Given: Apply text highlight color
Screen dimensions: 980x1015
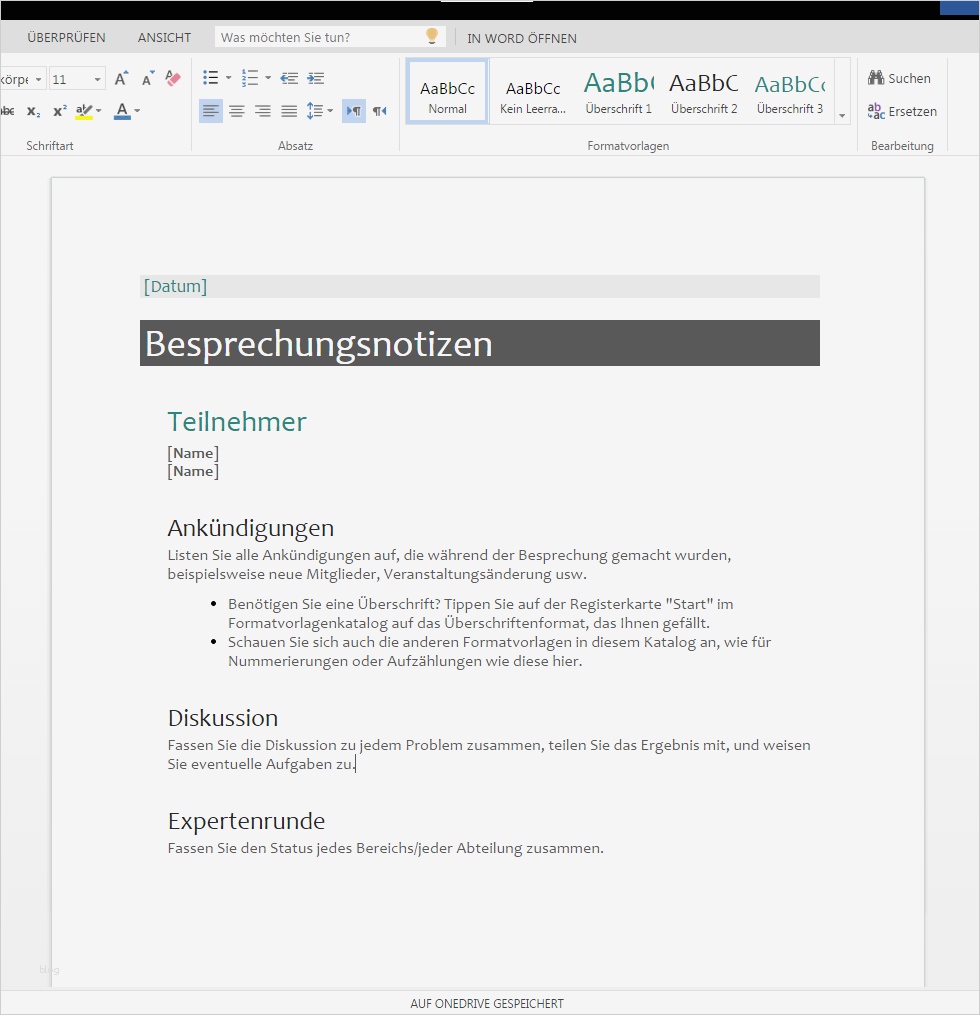Looking at the screenshot, I should pyautogui.click(x=85, y=110).
